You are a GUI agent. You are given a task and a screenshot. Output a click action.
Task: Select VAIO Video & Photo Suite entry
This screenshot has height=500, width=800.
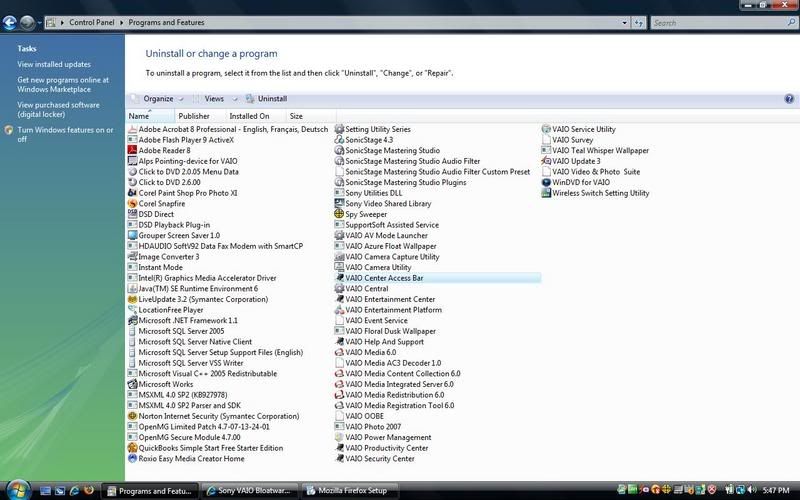tap(591, 172)
